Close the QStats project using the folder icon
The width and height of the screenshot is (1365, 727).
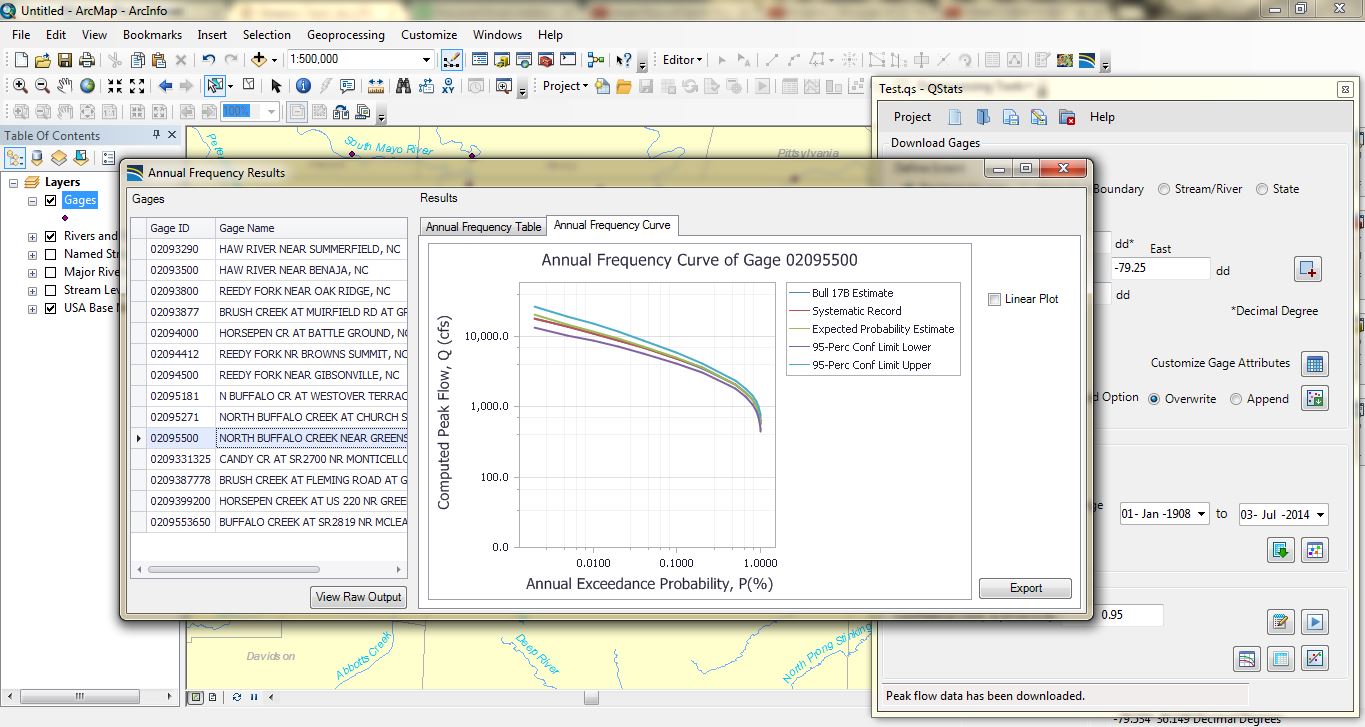coord(1067,117)
